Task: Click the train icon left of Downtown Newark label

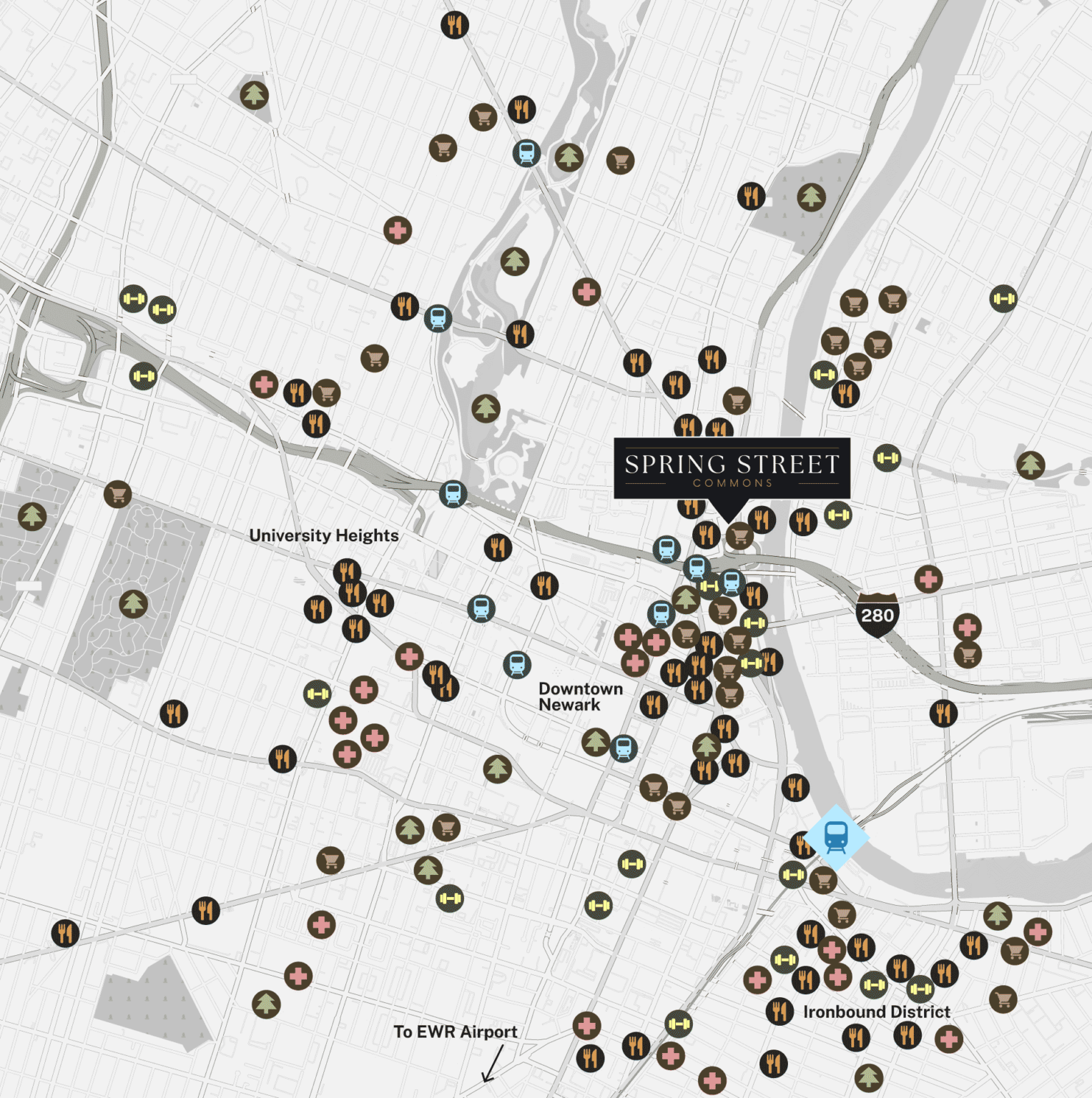Action: point(516,665)
